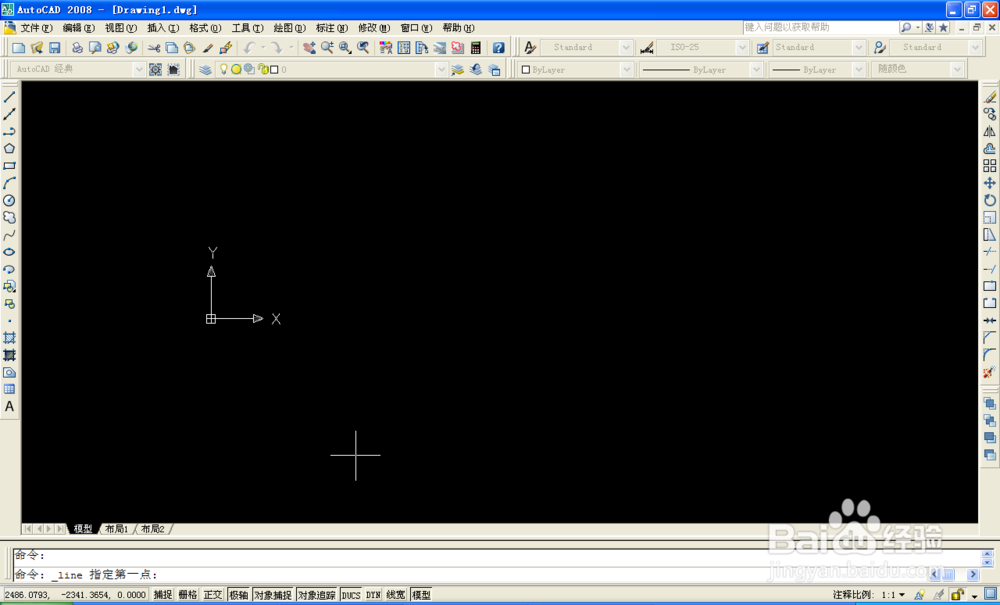Toggle 对象捕捉 object snap in status bar
The width and height of the screenshot is (1000, 605).
click(273, 595)
